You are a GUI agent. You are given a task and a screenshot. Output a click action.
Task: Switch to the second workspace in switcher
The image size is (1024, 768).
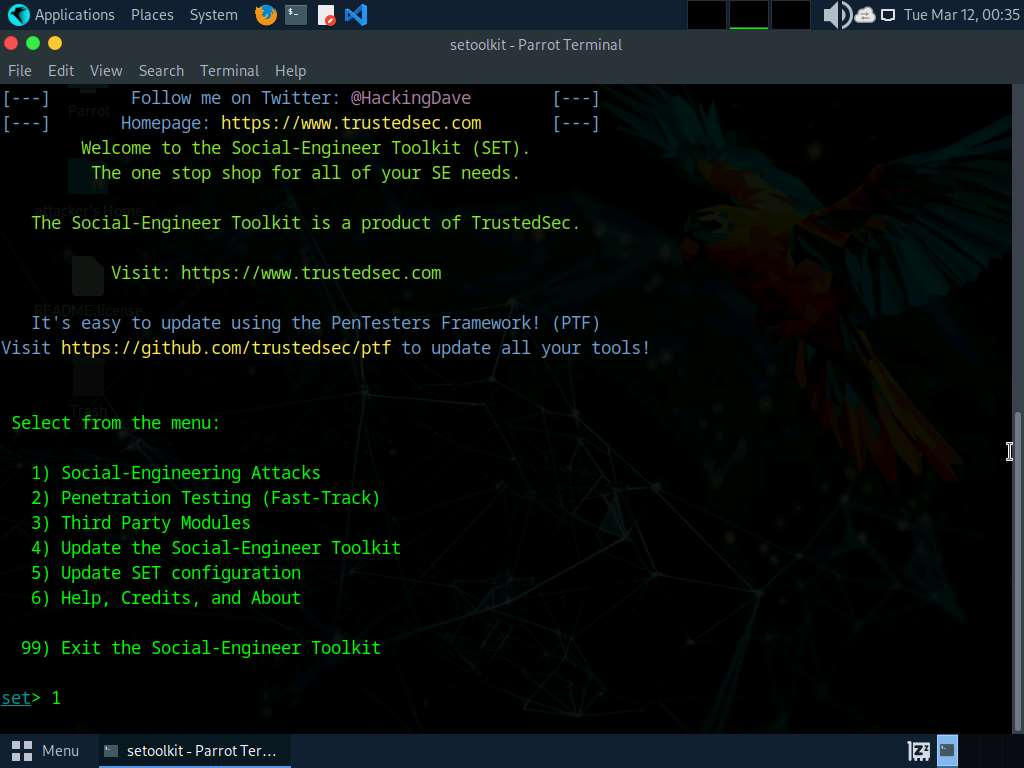coord(748,15)
